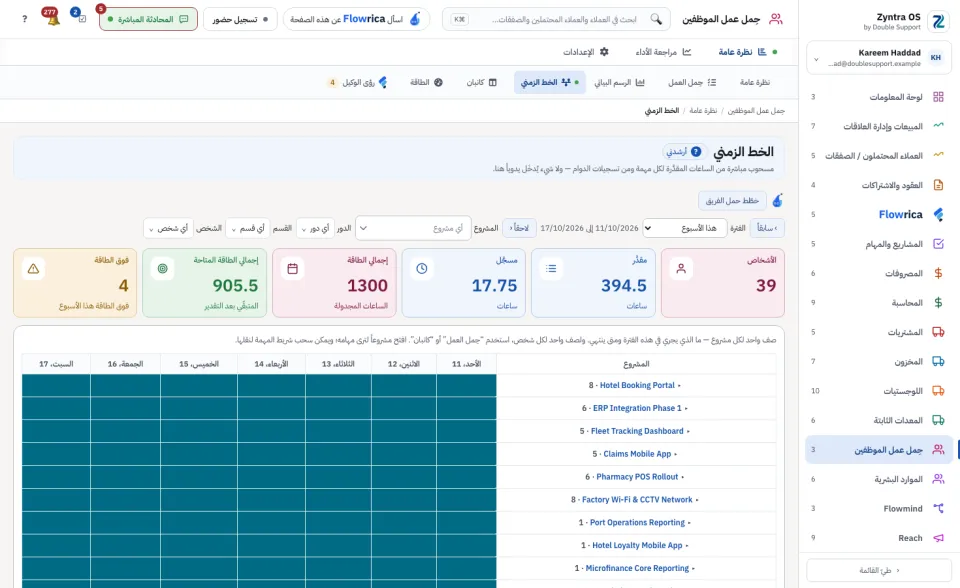This screenshot has width=960, height=588.
Task: Click the calendar icon on إجمالي الطاقة card
Action: tap(293, 268)
